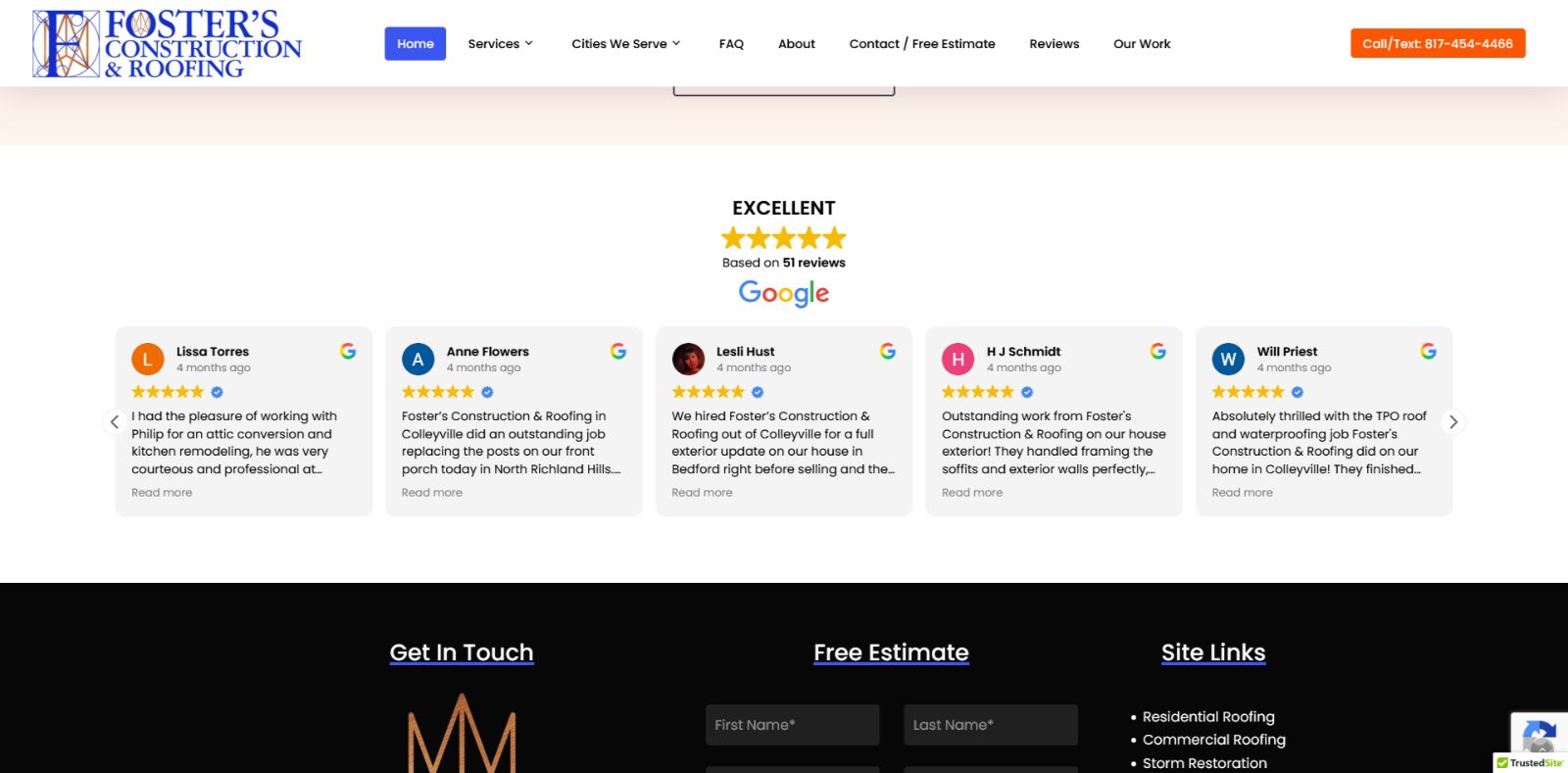This screenshot has height=773, width=1568.
Task: Show next reviews with right arrow
Action: pyautogui.click(x=1453, y=422)
